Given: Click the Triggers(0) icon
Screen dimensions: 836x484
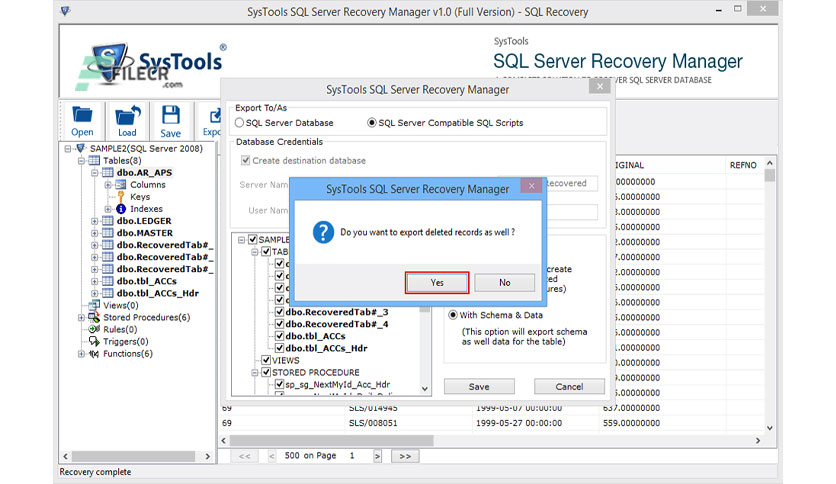Looking at the screenshot, I should click(x=94, y=341).
